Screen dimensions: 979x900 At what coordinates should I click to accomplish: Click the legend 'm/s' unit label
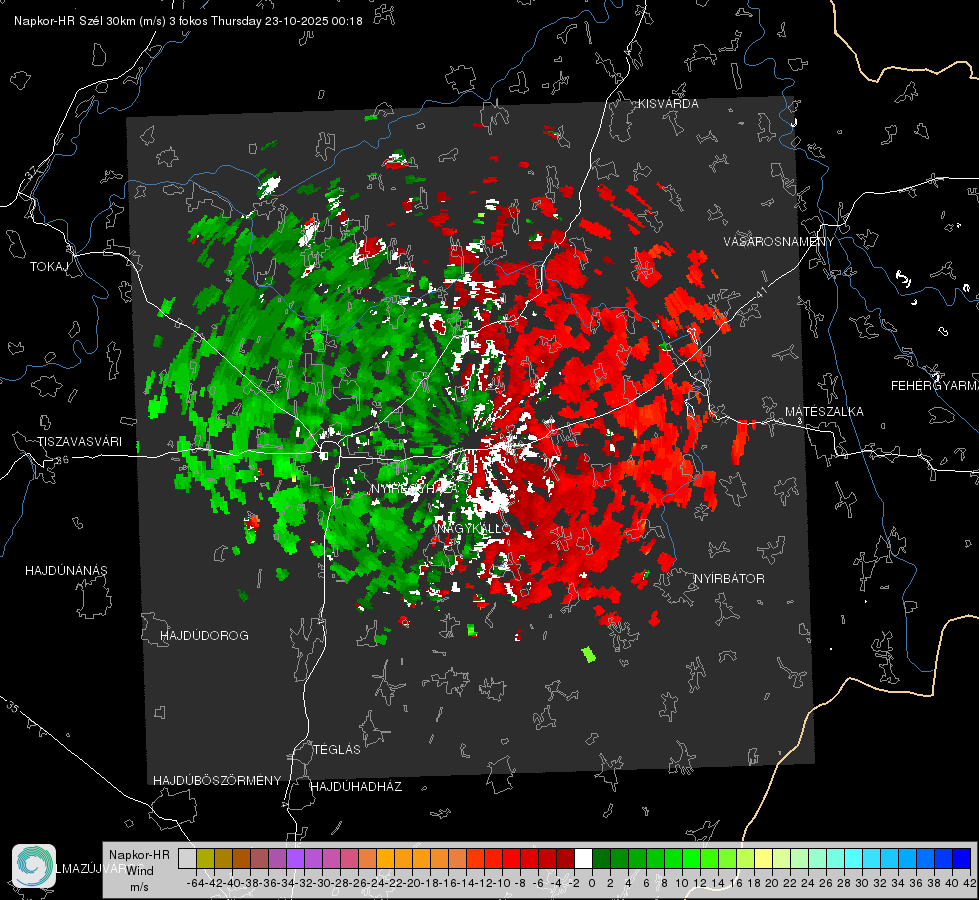click(x=139, y=887)
